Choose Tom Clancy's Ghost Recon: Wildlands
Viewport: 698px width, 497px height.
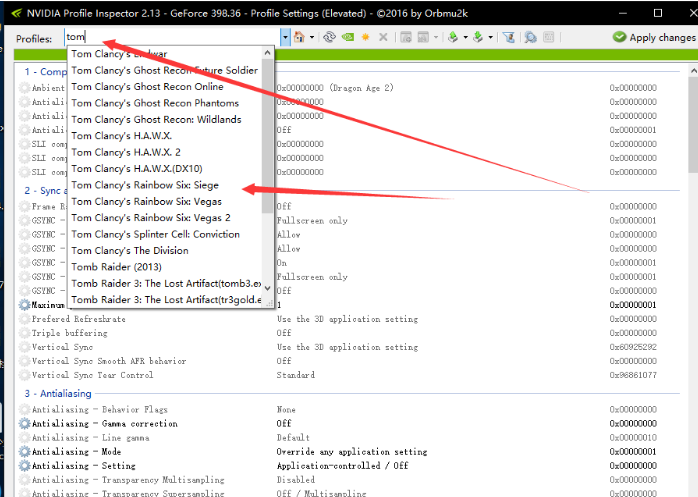coord(156,119)
